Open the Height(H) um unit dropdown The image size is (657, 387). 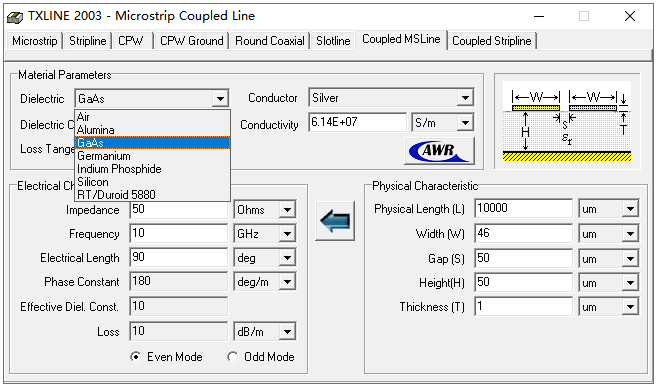click(x=630, y=283)
